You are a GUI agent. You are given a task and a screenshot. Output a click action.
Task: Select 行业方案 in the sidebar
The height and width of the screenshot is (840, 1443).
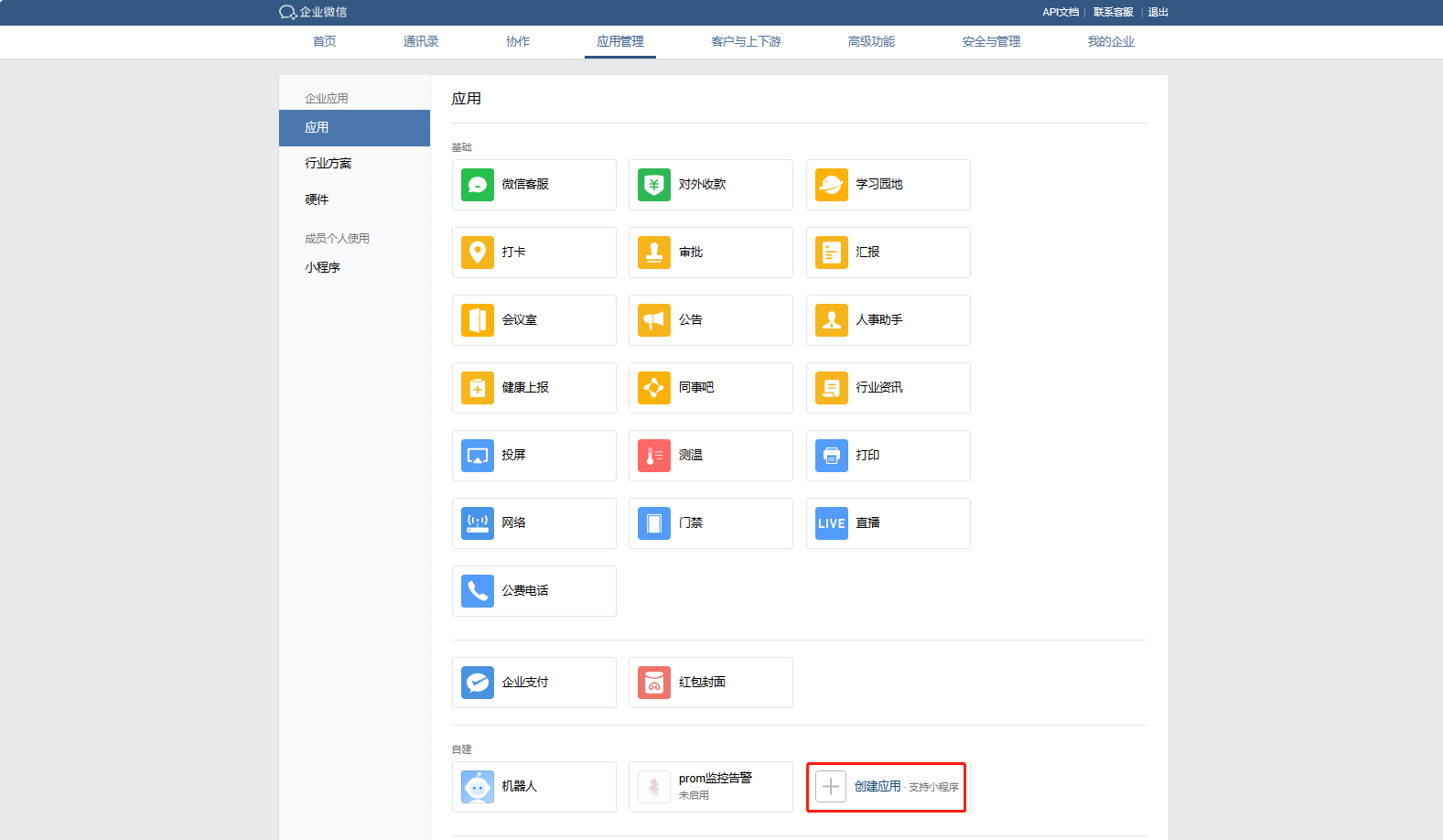point(328,163)
